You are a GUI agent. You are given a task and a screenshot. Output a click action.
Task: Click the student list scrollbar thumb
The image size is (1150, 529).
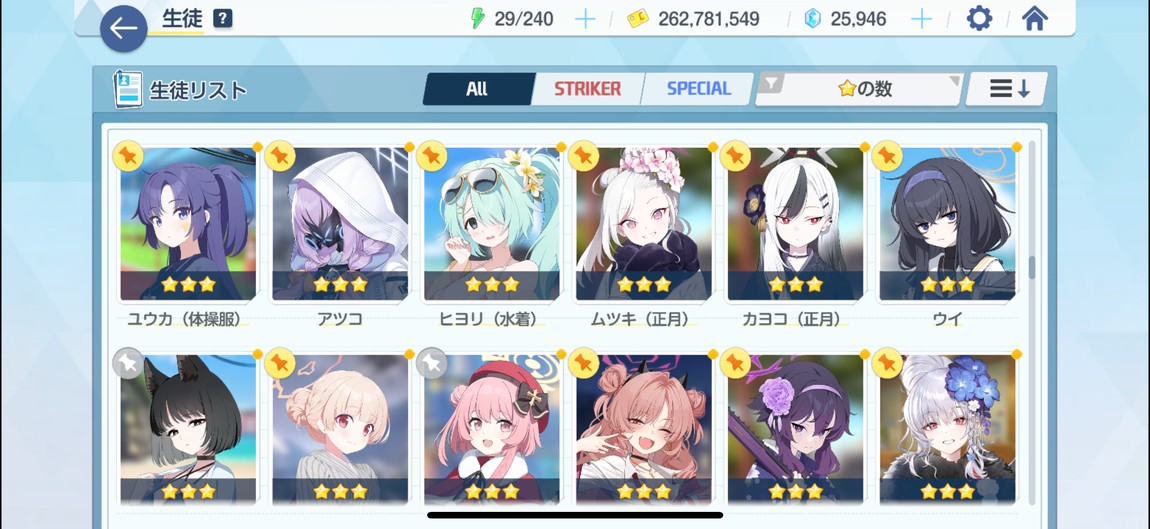[1031, 268]
